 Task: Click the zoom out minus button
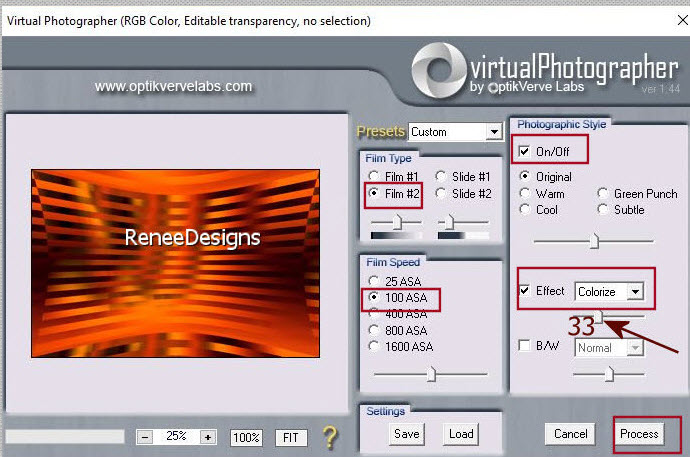(x=145, y=437)
